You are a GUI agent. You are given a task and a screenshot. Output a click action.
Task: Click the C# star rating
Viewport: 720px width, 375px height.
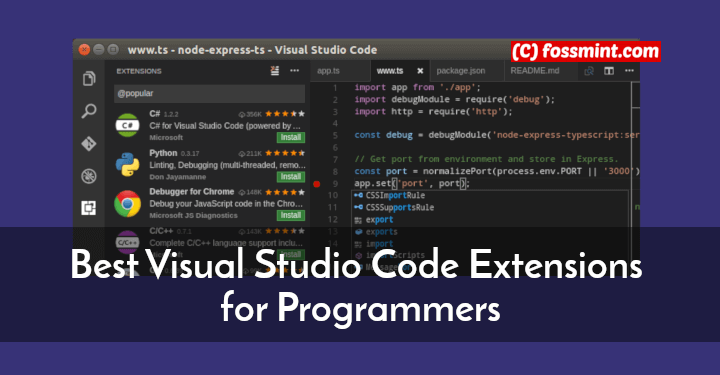(x=285, y=114)
